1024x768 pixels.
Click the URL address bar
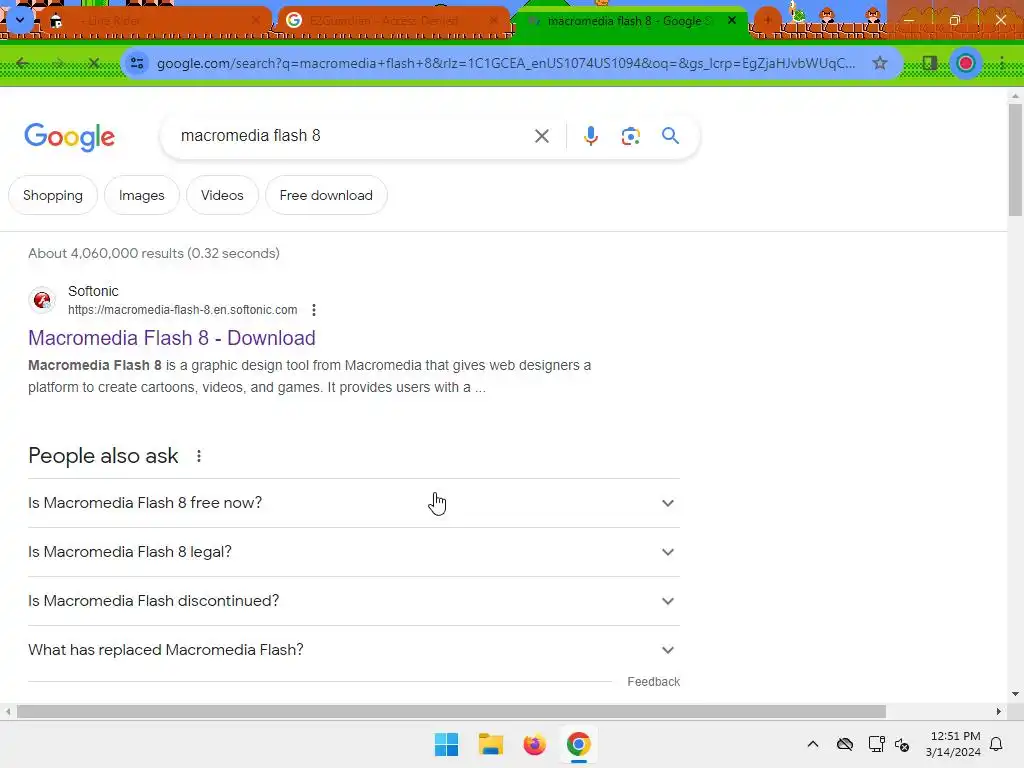(506, 63)
